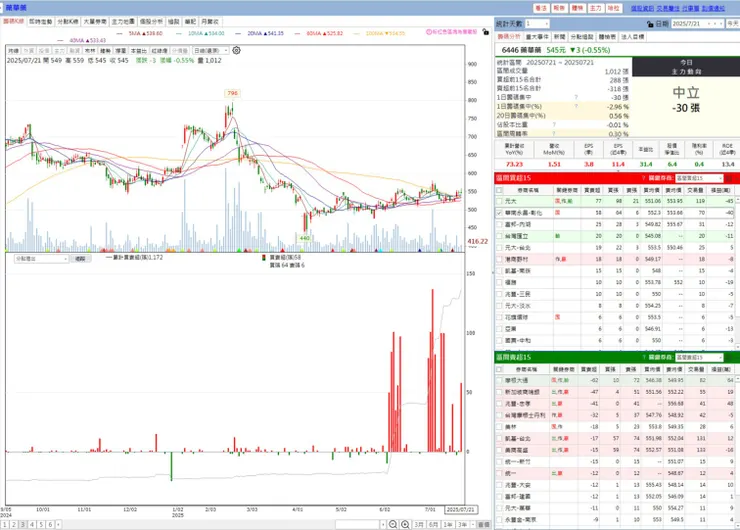This screenshot has height=530, width=740.
Task: Go to chart page 5
Action: pos(41,524)
